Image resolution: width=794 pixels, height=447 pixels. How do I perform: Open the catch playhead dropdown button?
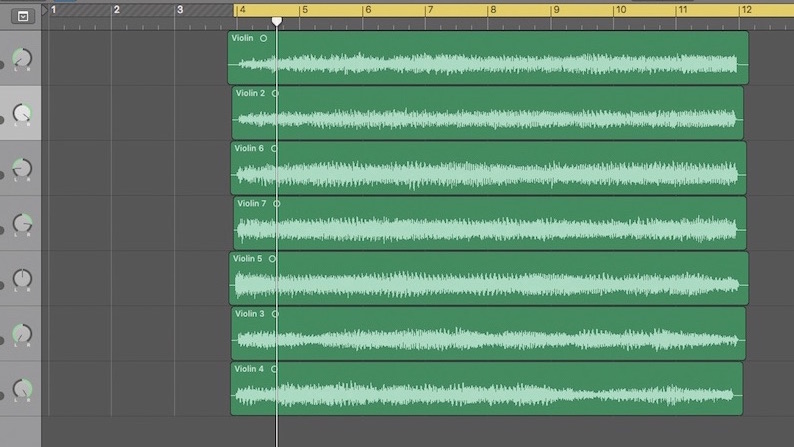click(x=23, y=16)
